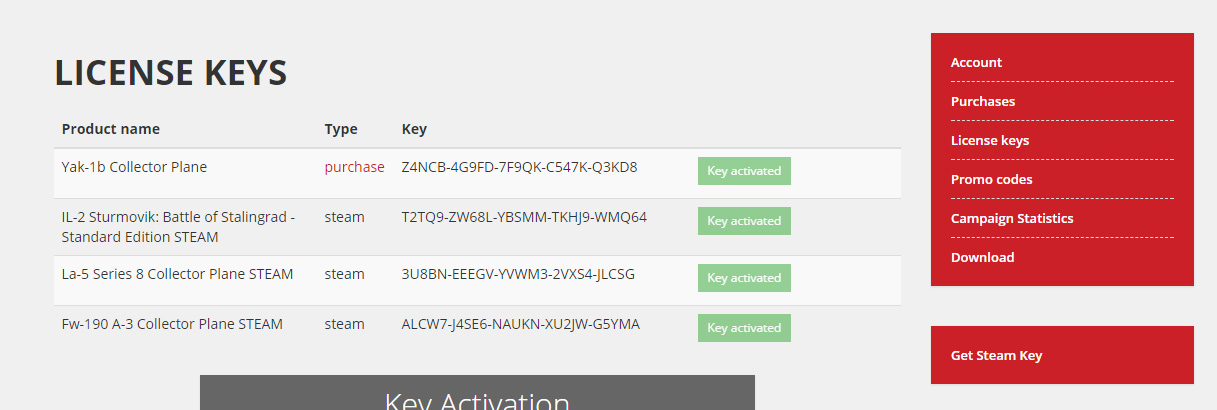This screenshot has width=1217, height=410.
Task: Click the Fw-190 key starting with ALCW7
Action: (520, 324)
